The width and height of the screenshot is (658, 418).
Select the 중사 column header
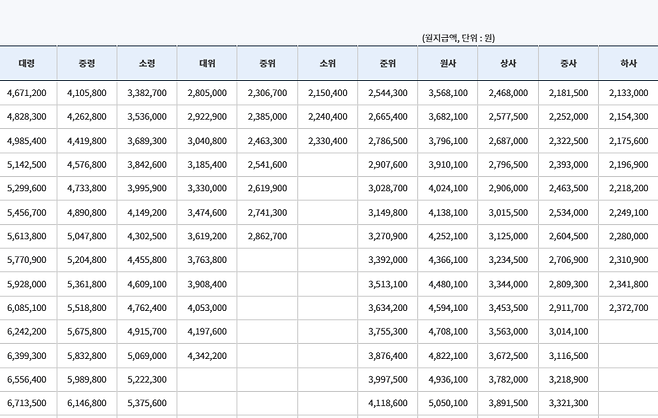point(568,62)
